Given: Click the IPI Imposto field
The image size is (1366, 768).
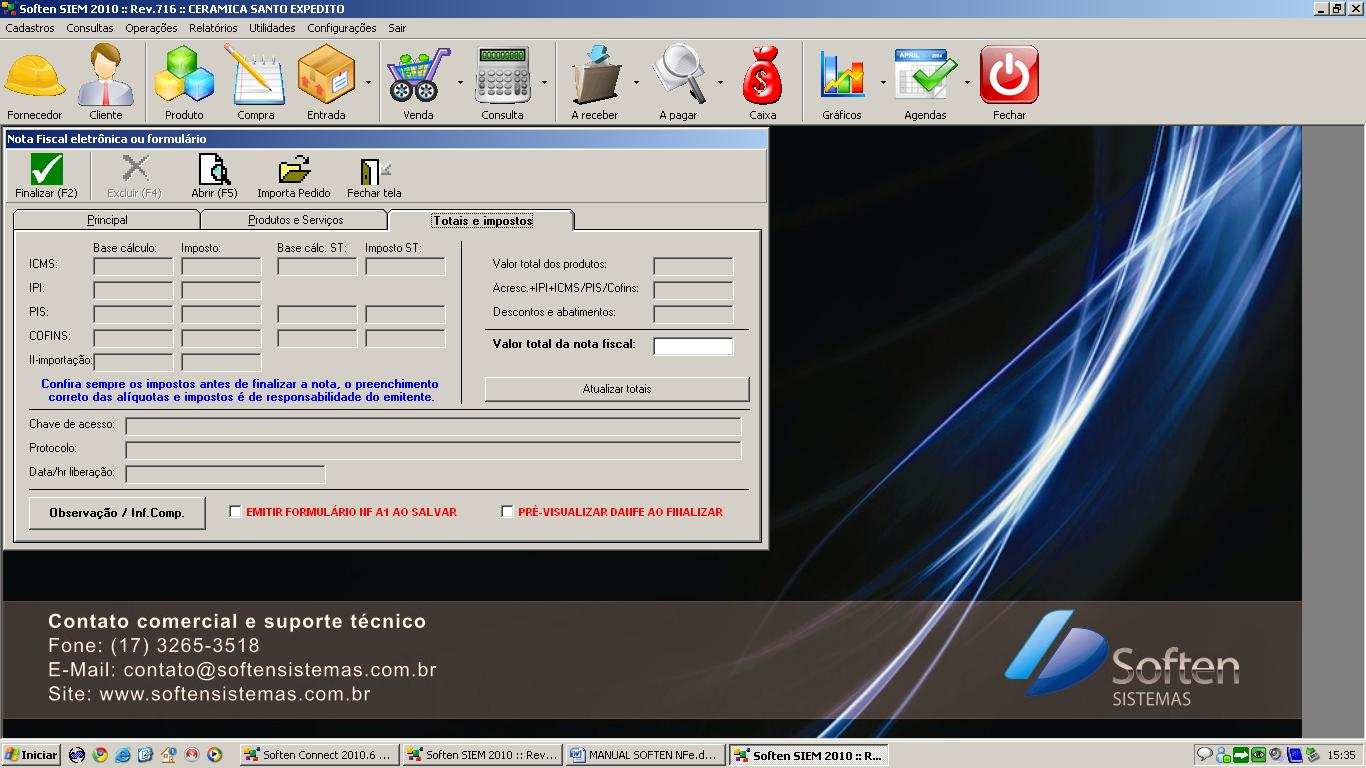Looking at the screenshot, I should tap(221, 290).
